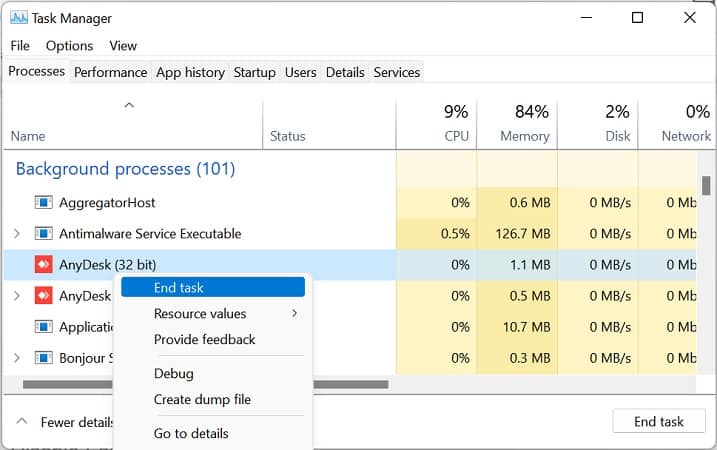Collapse view with Fewer details chevron

coord(21,421)
